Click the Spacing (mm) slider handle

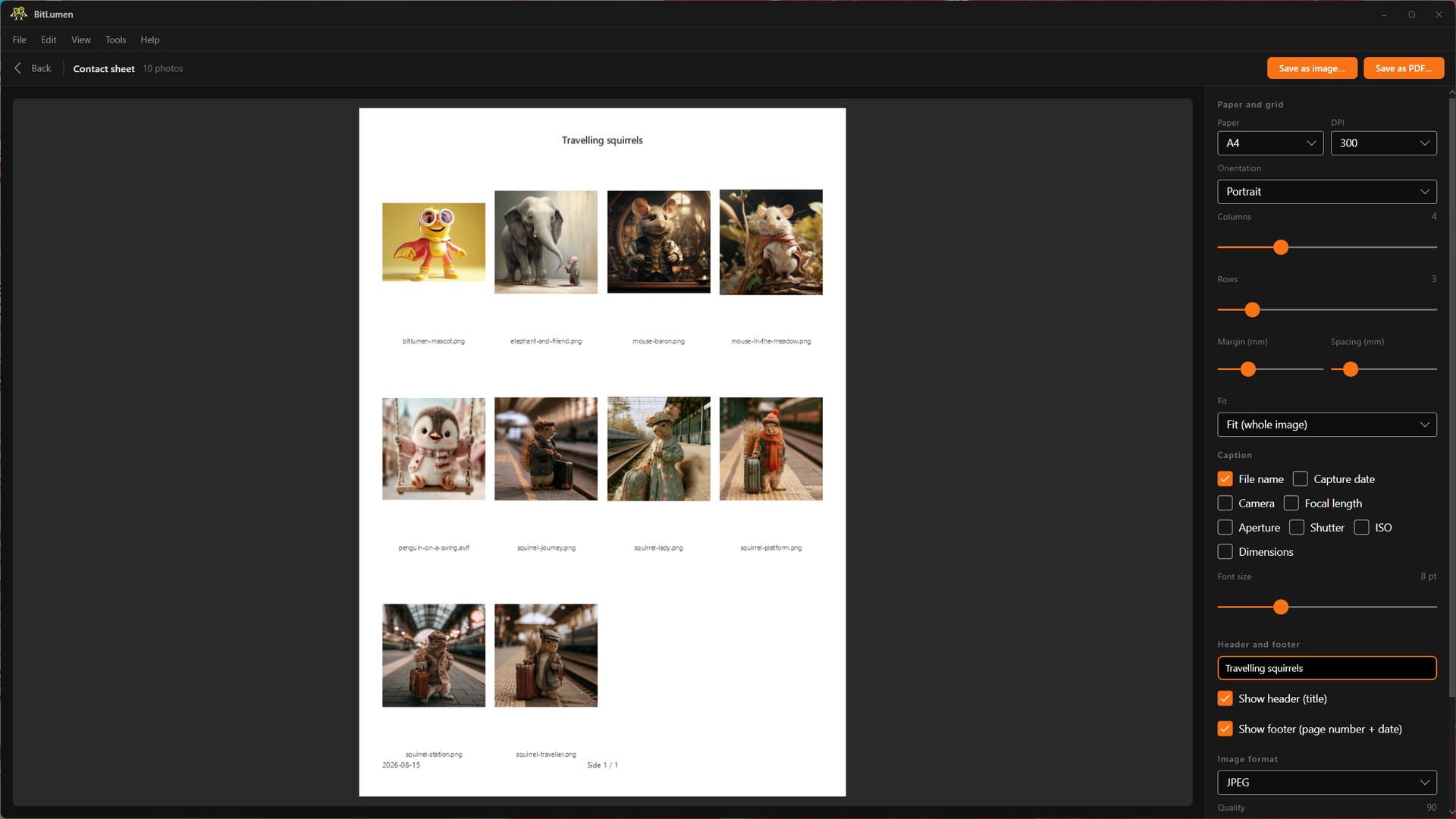(1351, 369)
